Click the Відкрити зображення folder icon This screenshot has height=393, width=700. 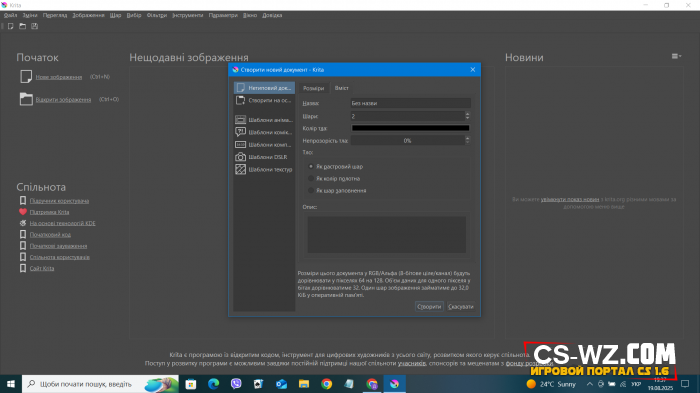click(x=26, y=99)
